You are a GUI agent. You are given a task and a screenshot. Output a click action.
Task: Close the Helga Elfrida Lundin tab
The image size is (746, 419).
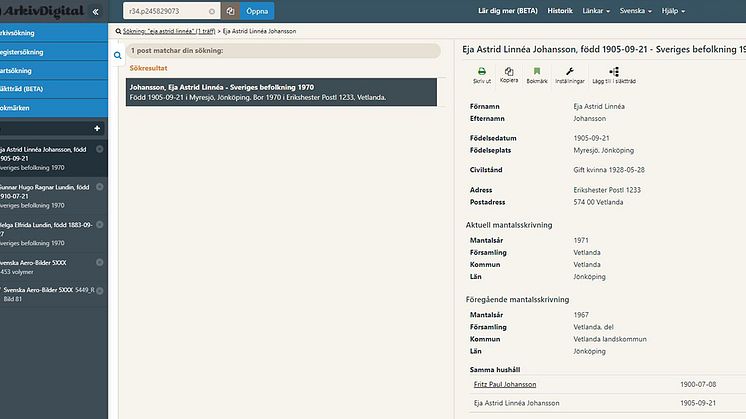[99, 223]
